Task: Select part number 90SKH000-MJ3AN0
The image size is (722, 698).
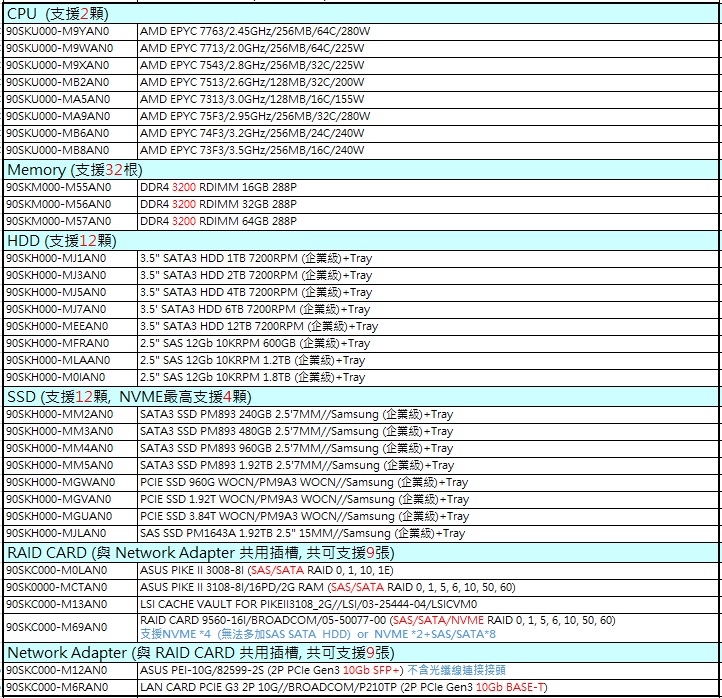Action: (56, 275)
